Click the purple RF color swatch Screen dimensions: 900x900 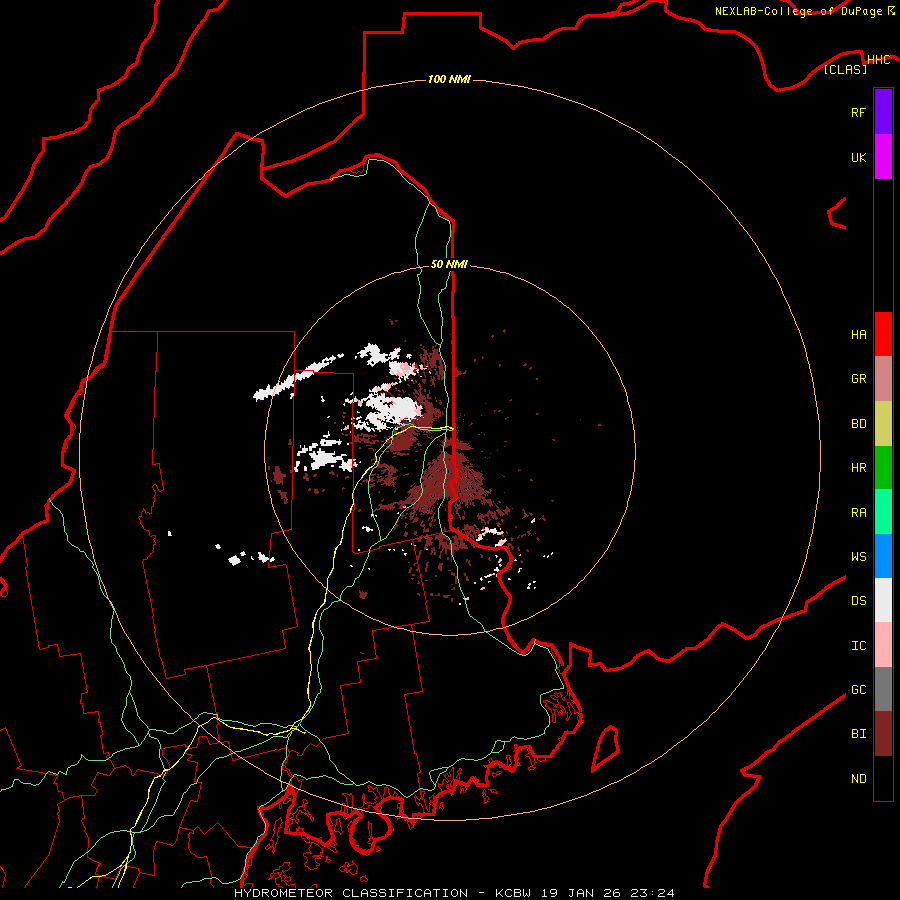tap(883, 111)
